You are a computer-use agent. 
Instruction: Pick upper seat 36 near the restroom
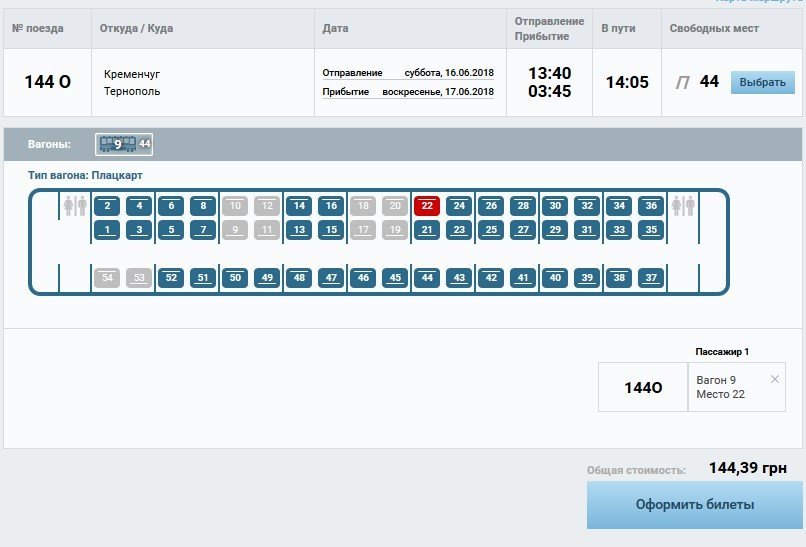(651, 206)
